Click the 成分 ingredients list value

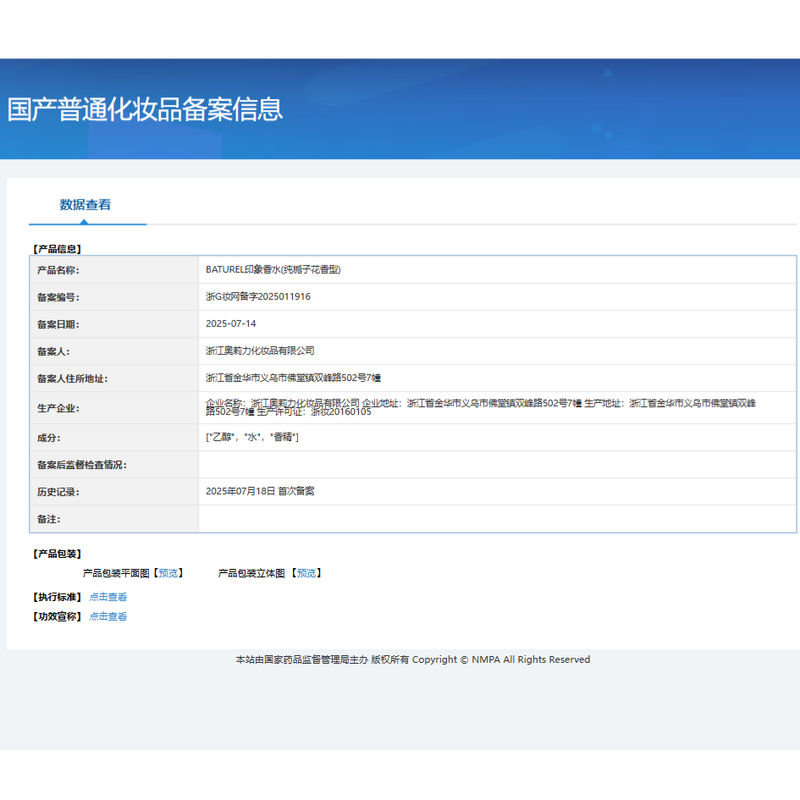[x=252, y=438]
